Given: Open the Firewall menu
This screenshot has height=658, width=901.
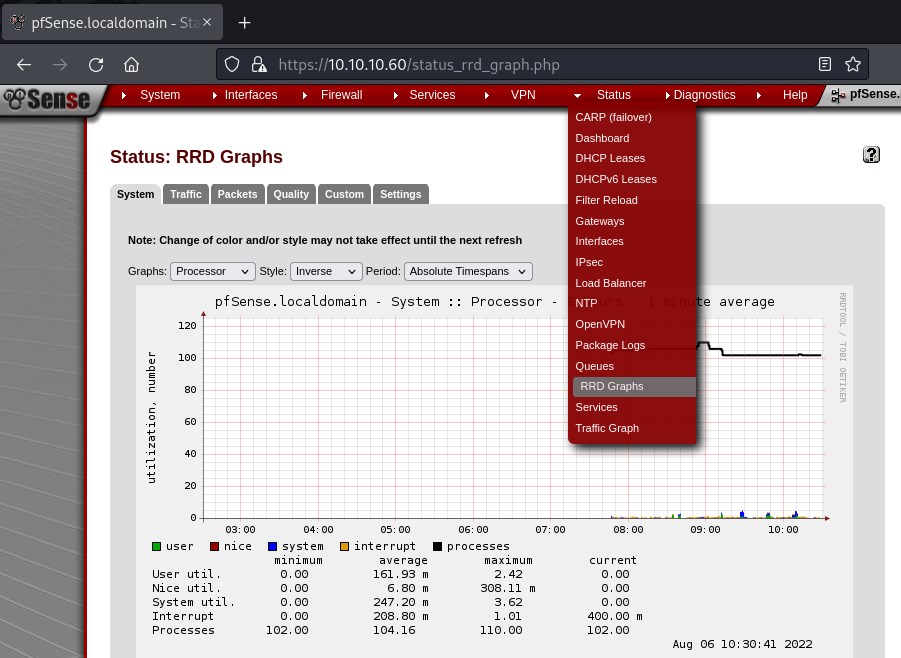Looking at the screenshot, I should click(341, 95).
